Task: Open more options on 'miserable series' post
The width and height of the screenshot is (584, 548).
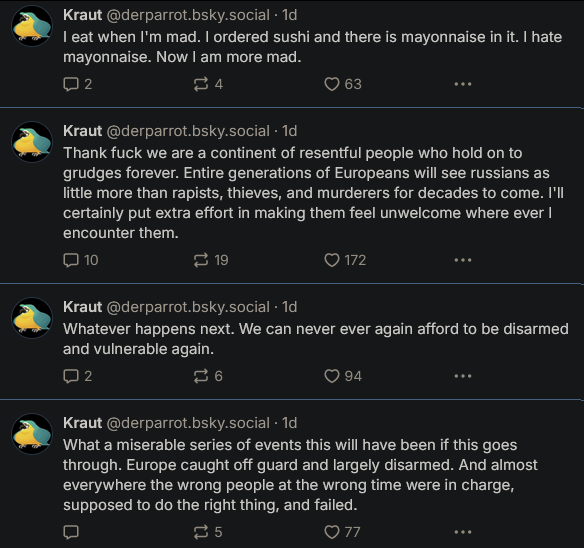Action: (463, 532)
